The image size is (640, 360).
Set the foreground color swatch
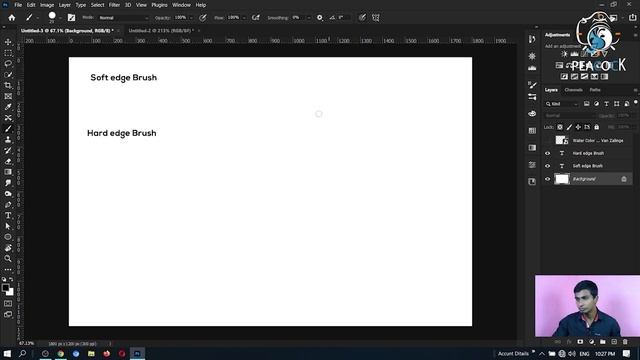(5, 288)
